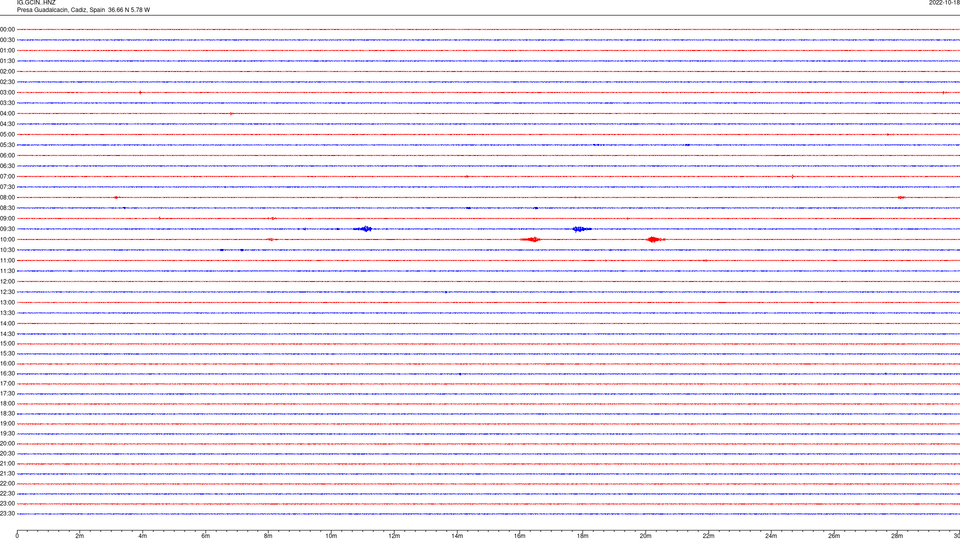Viewport: 960px width, 540px height.
Task: Select the 00:30 row label
Action: pos(7,40)
